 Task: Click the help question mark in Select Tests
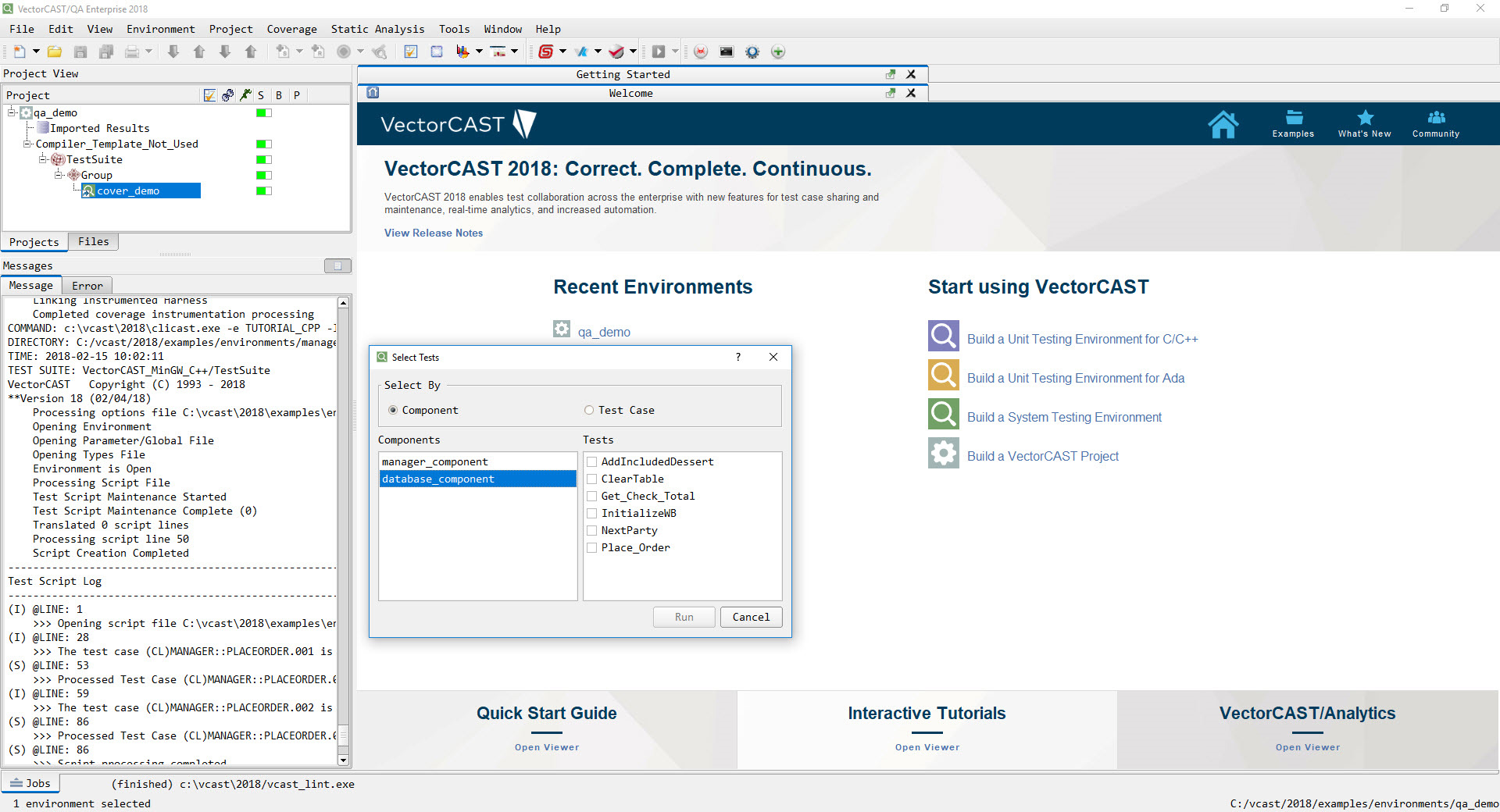737,357
